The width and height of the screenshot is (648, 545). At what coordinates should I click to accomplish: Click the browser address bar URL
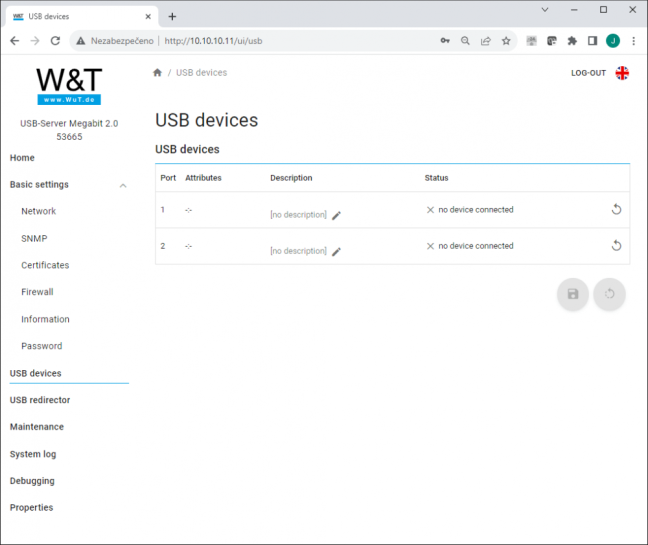pyautogui.click(x=213, y=41)
